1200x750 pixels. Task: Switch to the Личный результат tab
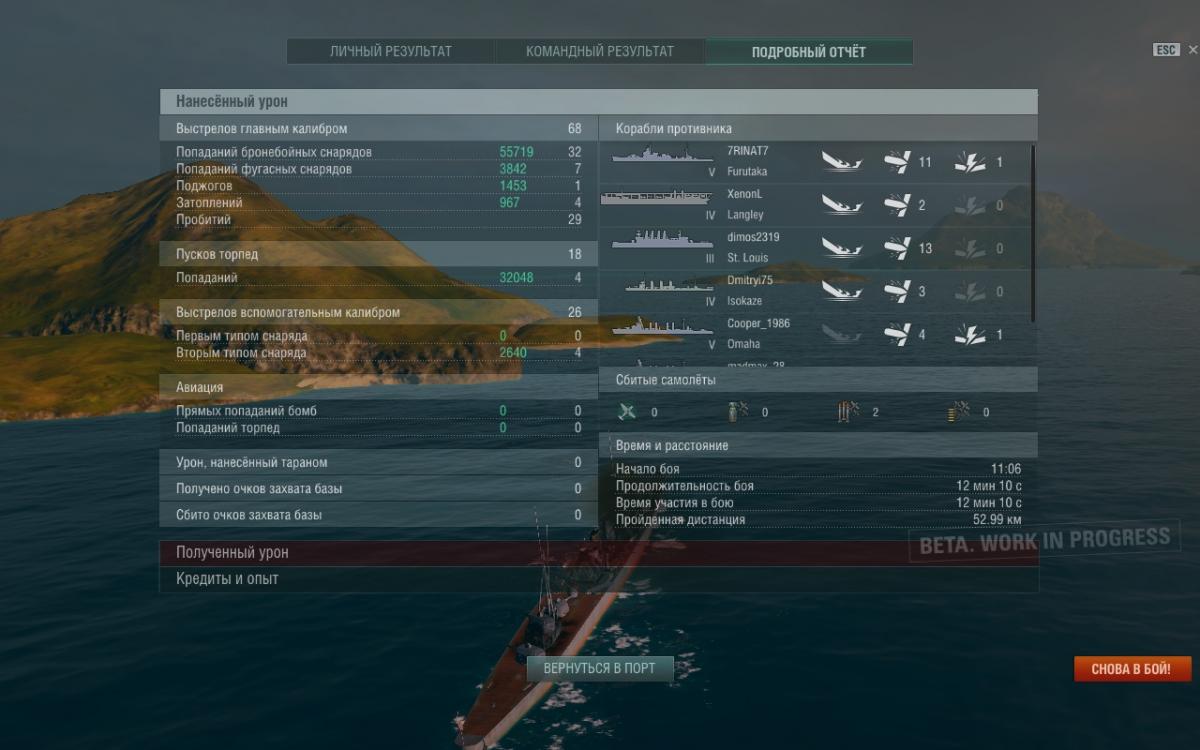(391, 51)
